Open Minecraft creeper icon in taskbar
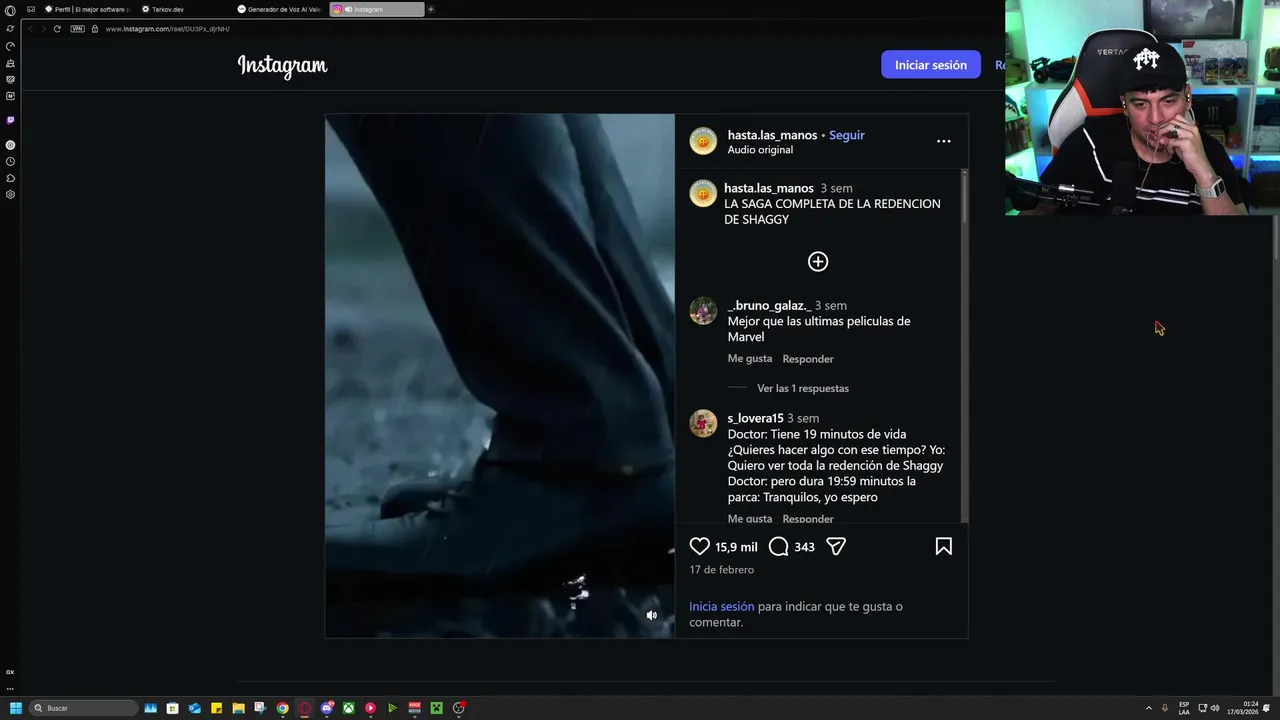Image resolution: width=1280 pixels, height=720 pixels. point(436,708)
